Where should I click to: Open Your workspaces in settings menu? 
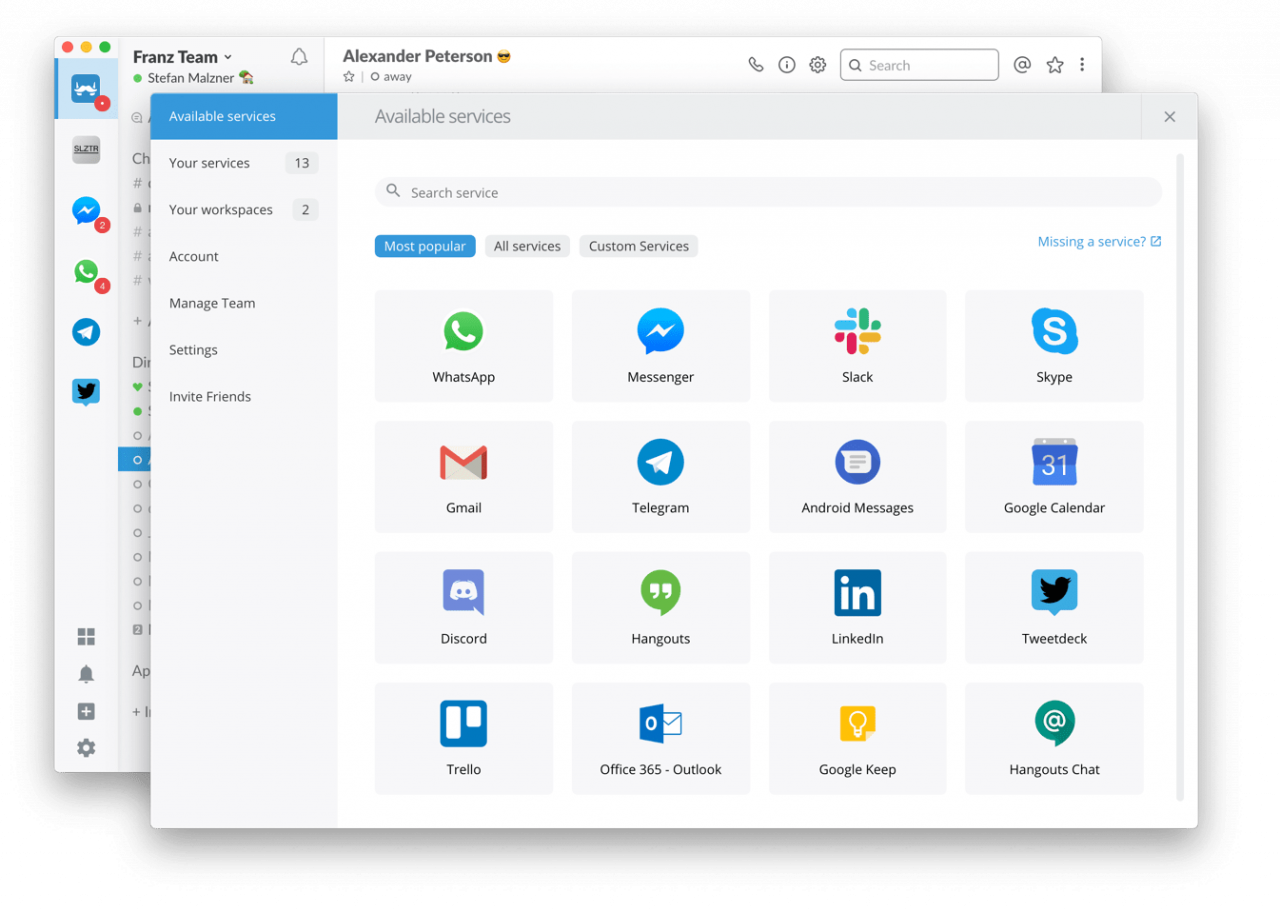[244, 210]
